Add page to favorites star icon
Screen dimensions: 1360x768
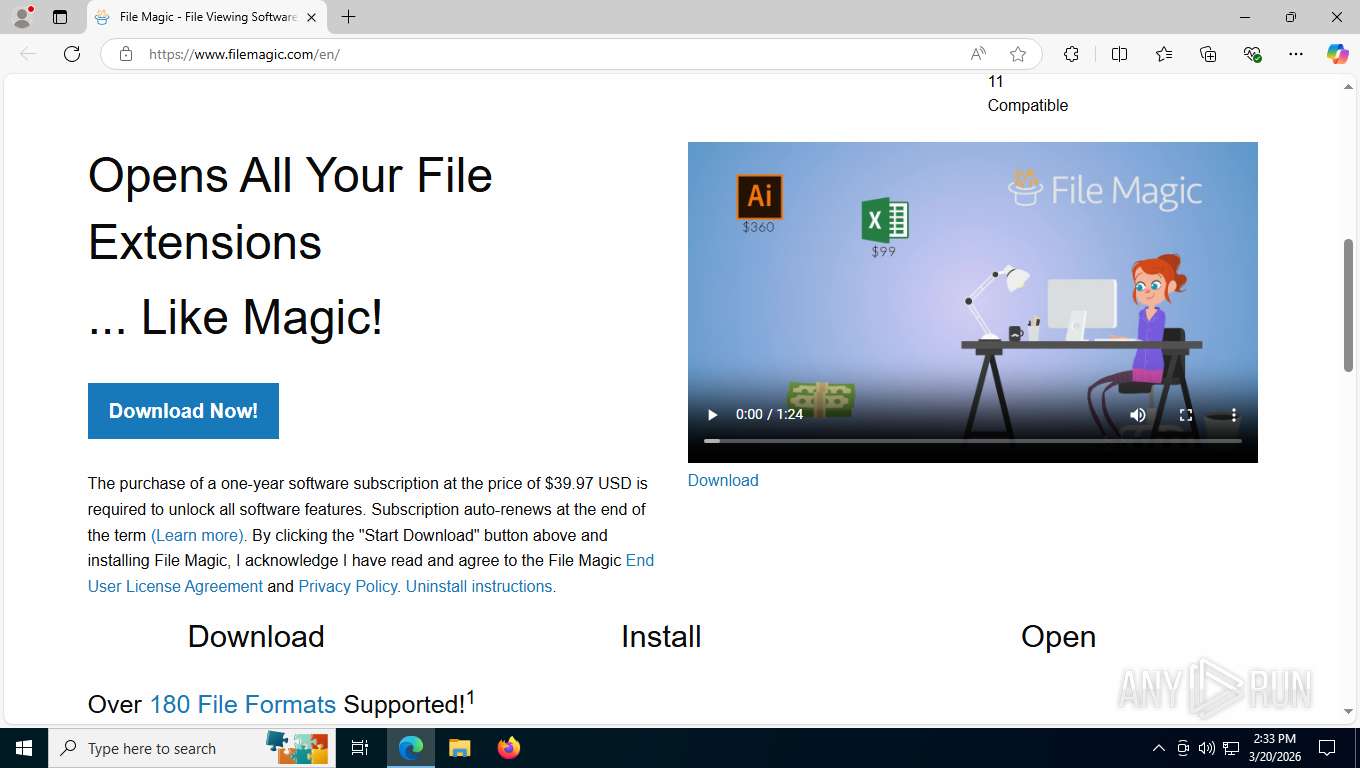(1018, 54)
